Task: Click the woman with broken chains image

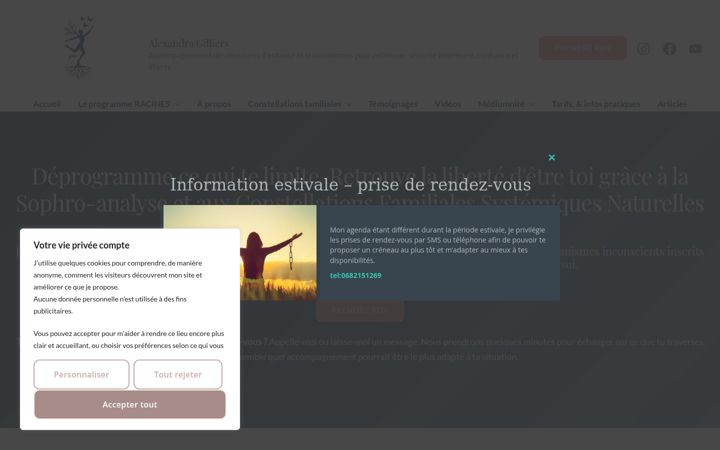Action: pyautogui.click(x=278, y=253)
